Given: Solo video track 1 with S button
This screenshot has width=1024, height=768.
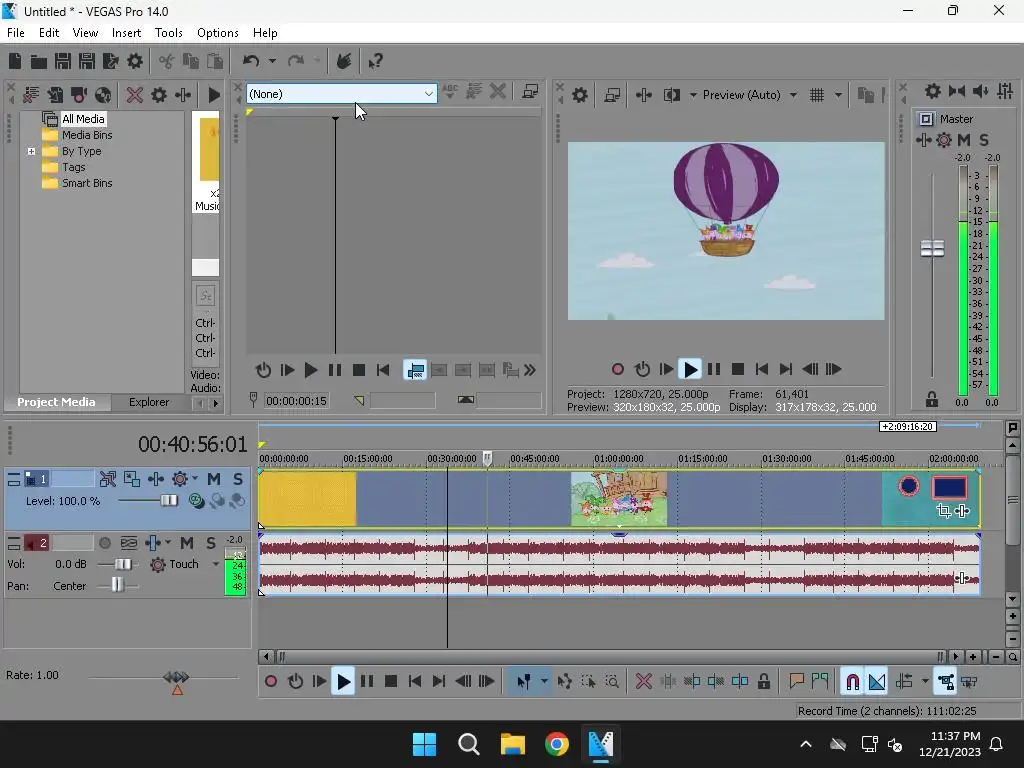Looking at the screenshot, I should (x=238, y=479).
